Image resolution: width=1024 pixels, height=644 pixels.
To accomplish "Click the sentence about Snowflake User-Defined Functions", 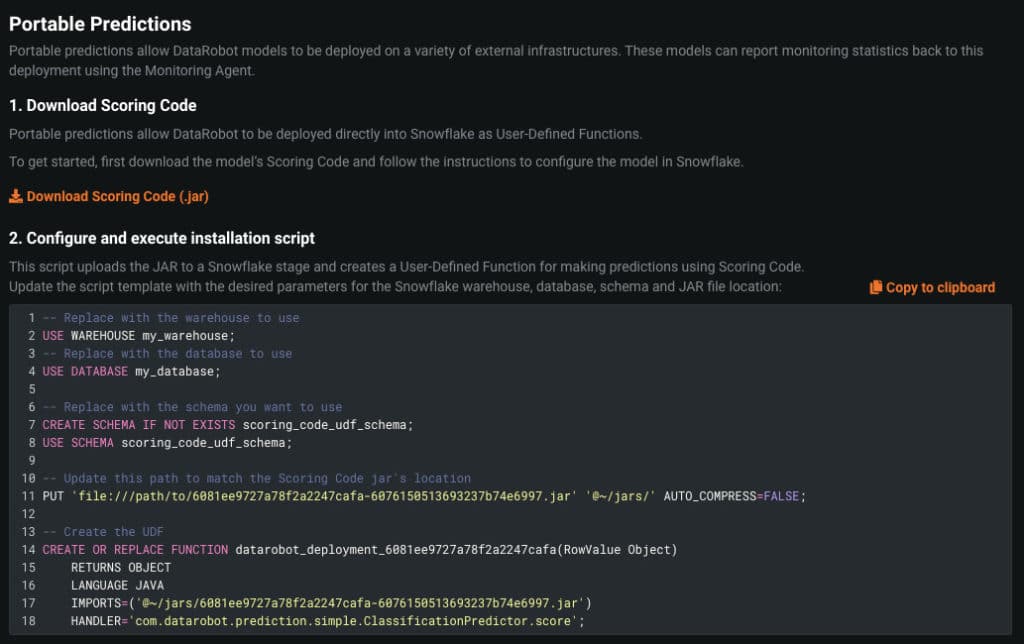I will (x=325, y=135).
